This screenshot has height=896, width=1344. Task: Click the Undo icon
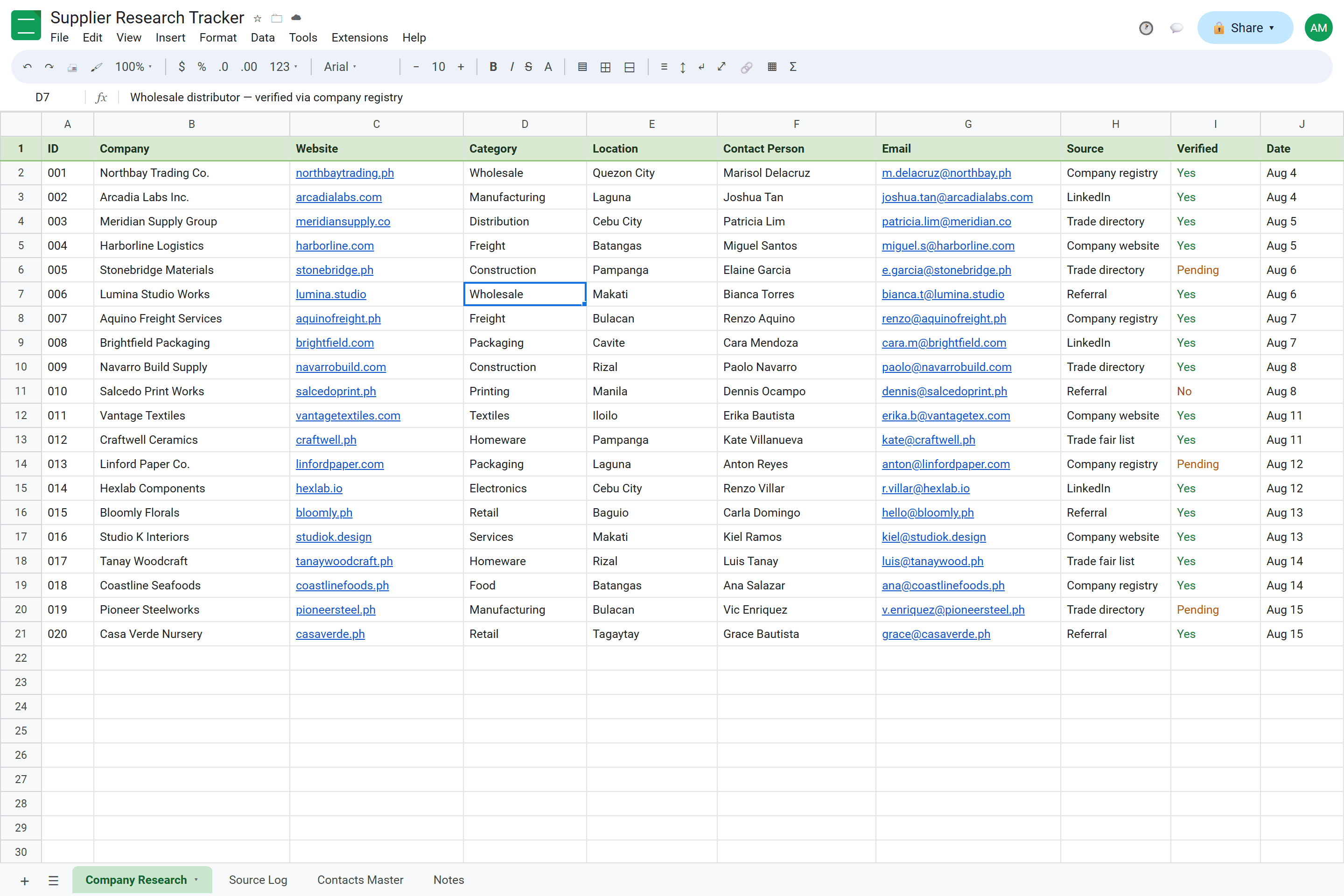pos(28,67)
